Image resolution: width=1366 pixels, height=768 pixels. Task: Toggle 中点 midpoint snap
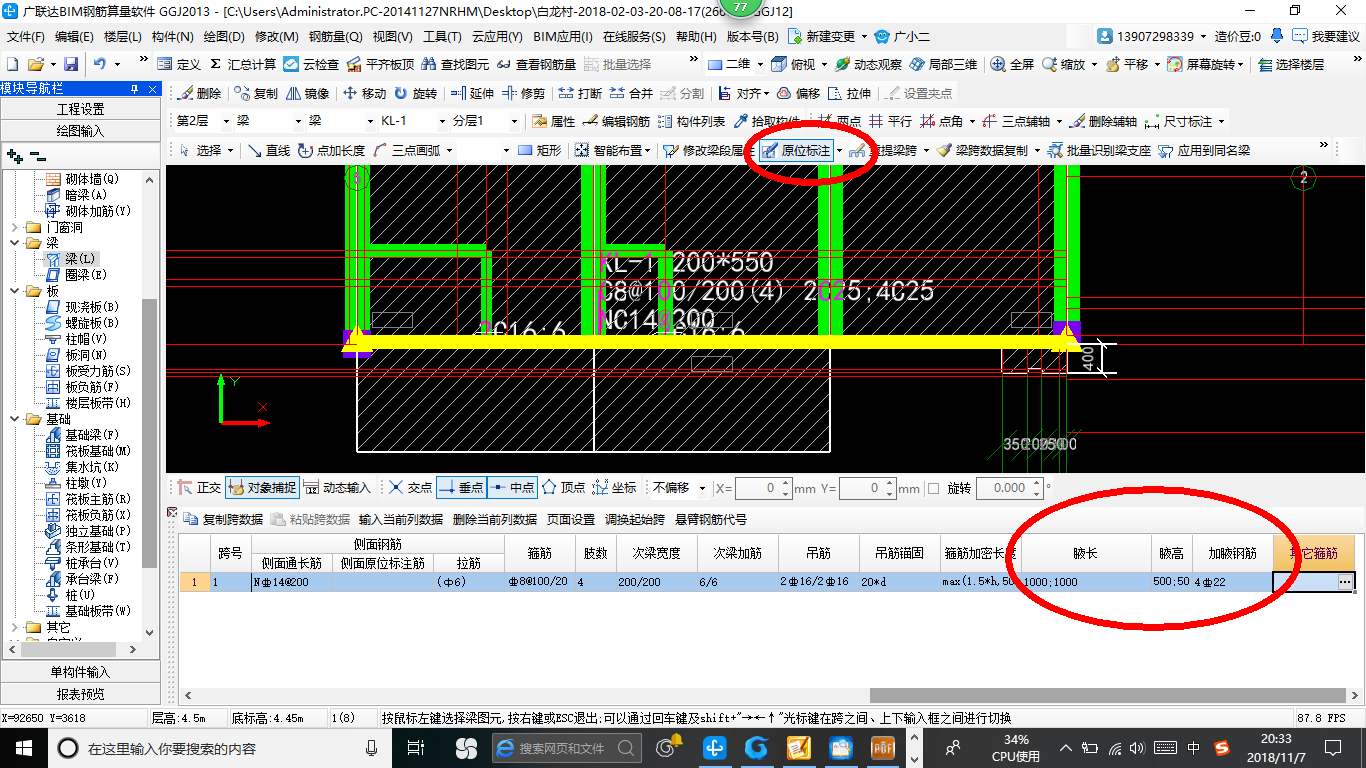tap(513, 488)
